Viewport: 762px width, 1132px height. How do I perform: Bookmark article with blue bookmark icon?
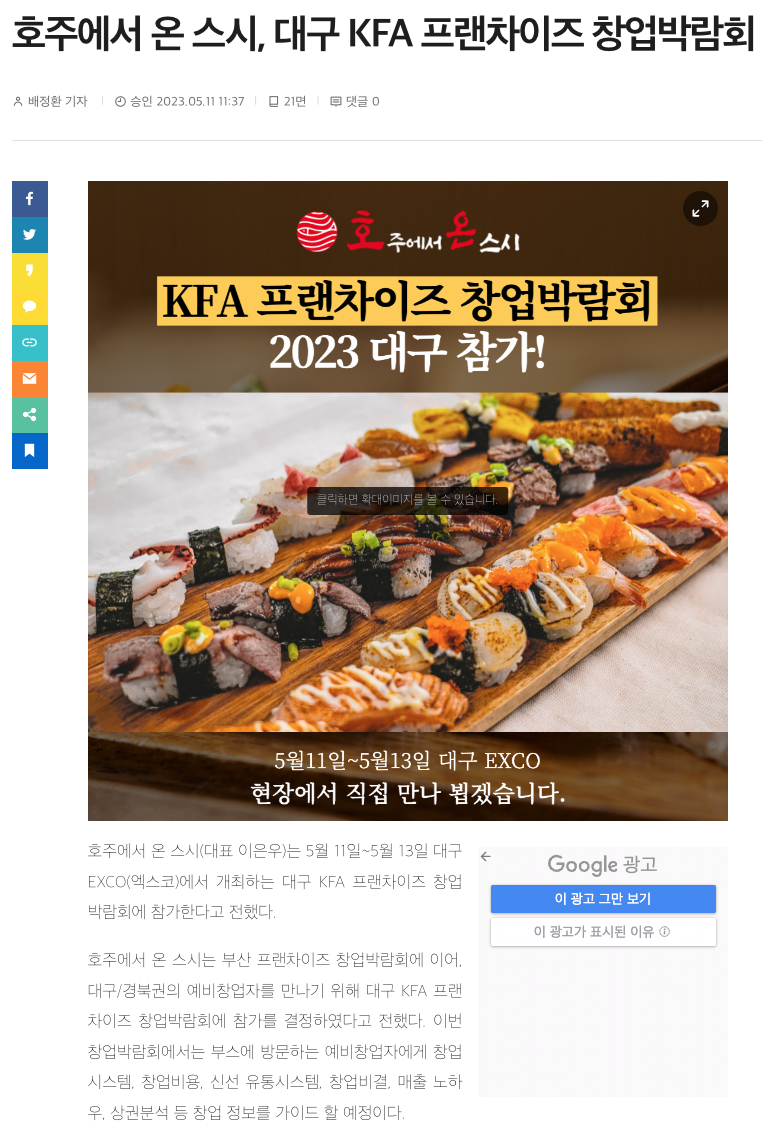point(30,450)
